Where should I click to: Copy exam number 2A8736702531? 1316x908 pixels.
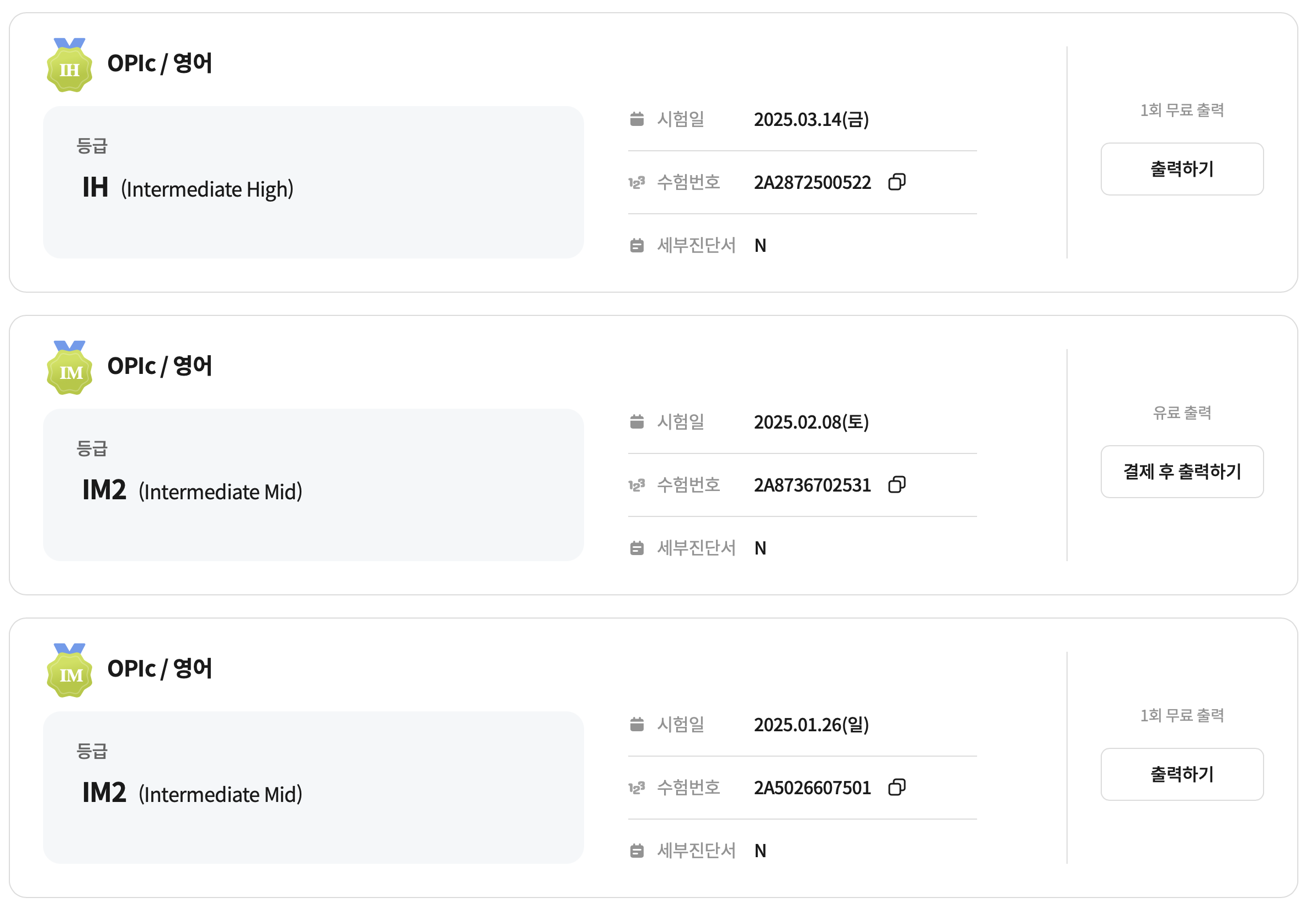coord(896,485)
